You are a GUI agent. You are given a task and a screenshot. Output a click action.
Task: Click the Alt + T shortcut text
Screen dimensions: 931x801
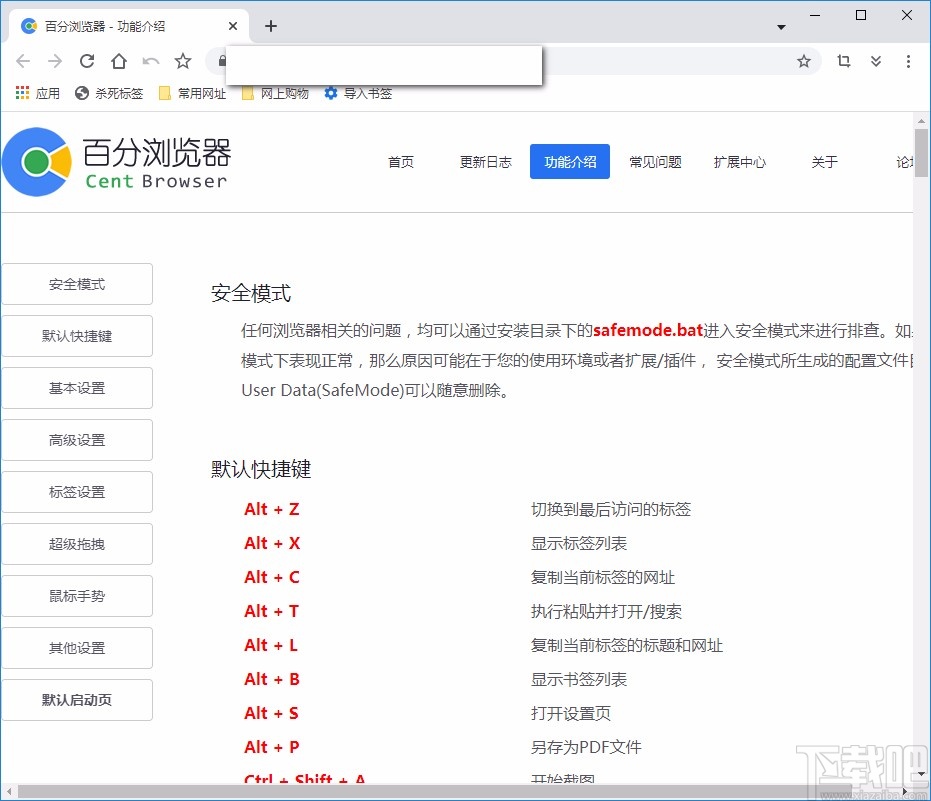[271, 611]
